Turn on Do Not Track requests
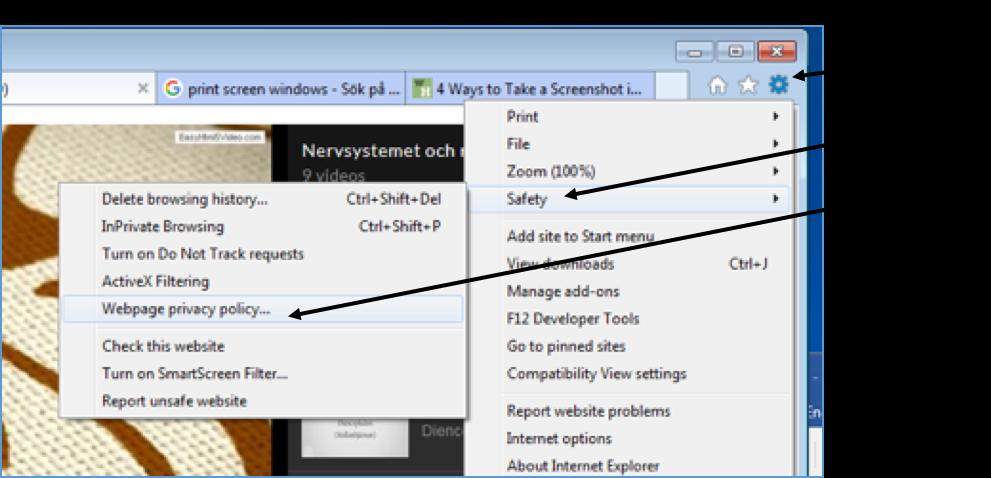Viewport: 991px width, 478px height. pyautogui.click(x=263, y=254)
